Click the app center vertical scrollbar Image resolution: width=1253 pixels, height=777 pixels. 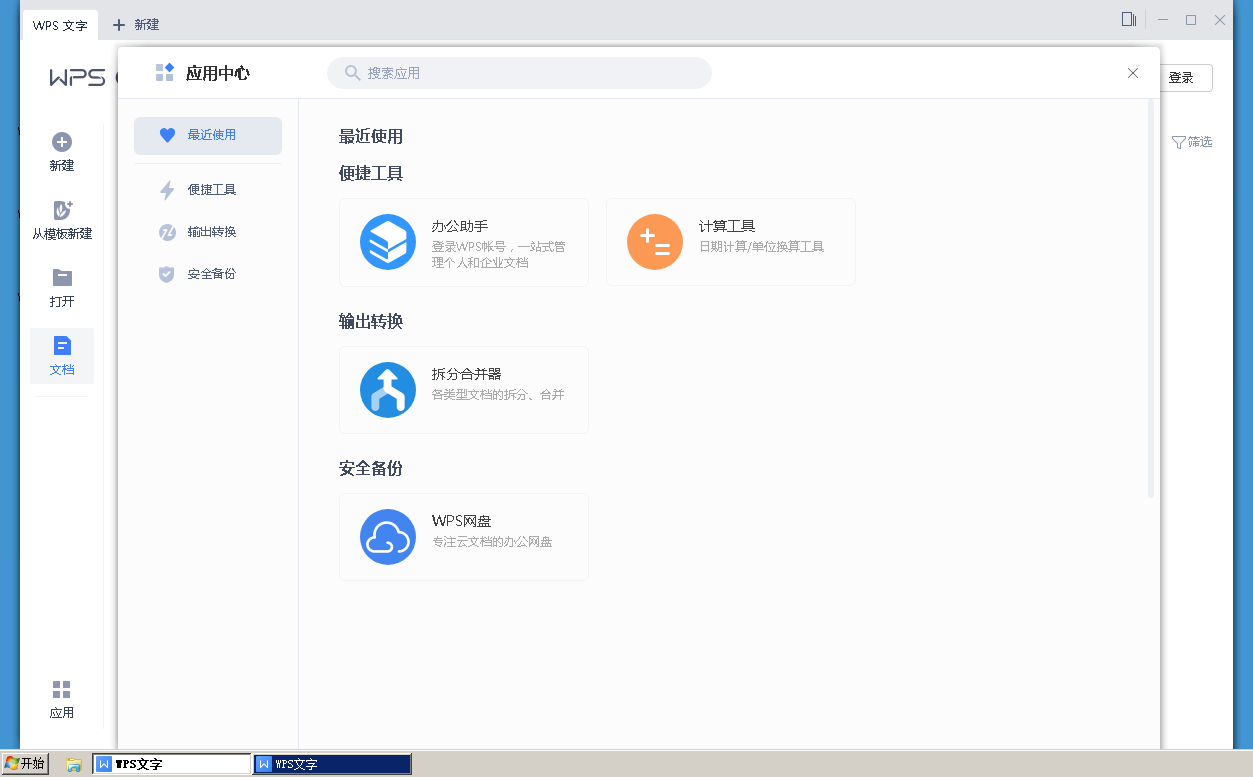[x=1151, y=298]
